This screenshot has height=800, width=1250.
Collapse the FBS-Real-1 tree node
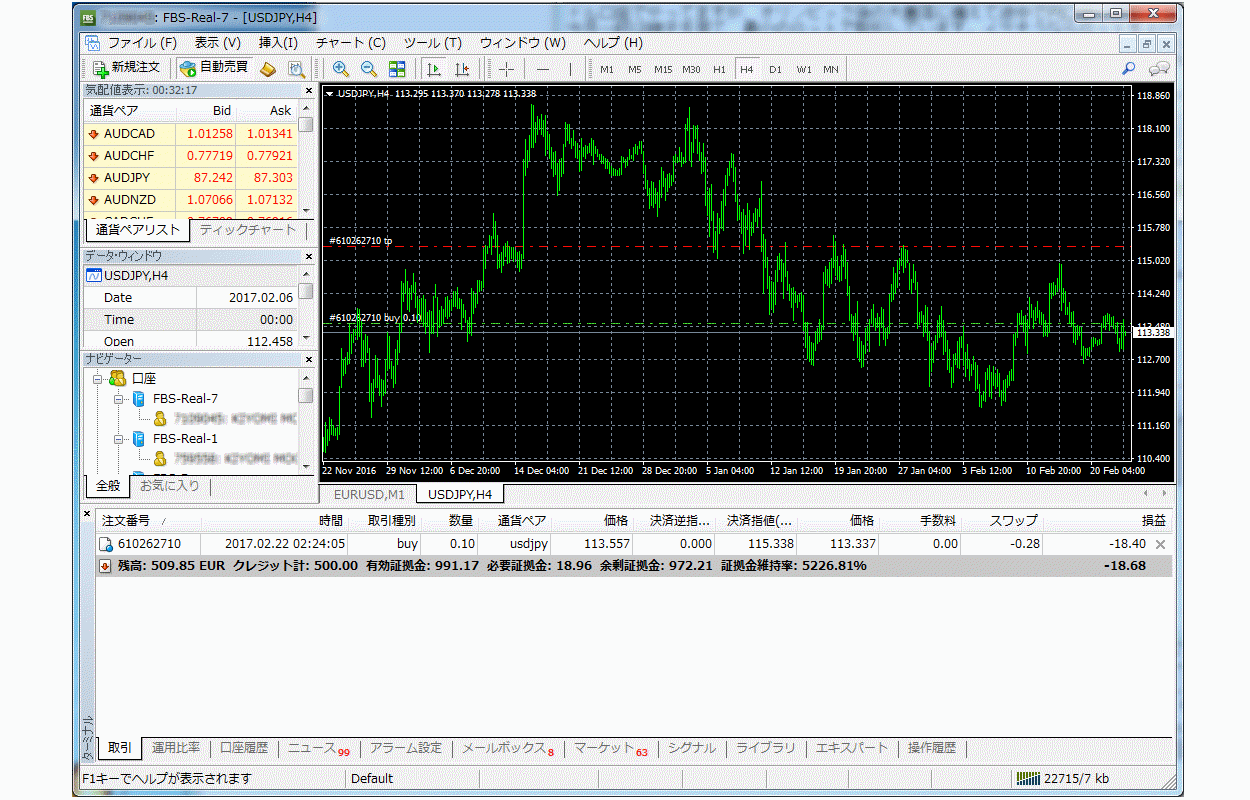[118, 439]
